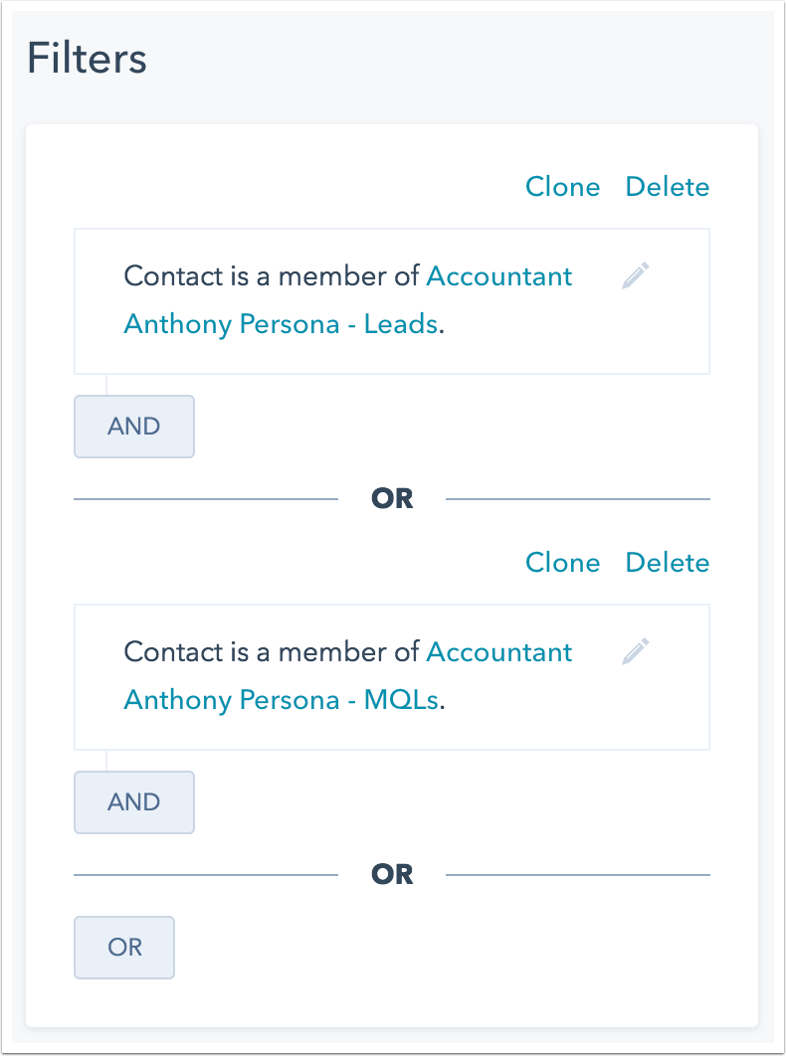This screenshot has height=1056, width=786.
Task: Delete the MQLs persona filter group
Action: (667, 563)
